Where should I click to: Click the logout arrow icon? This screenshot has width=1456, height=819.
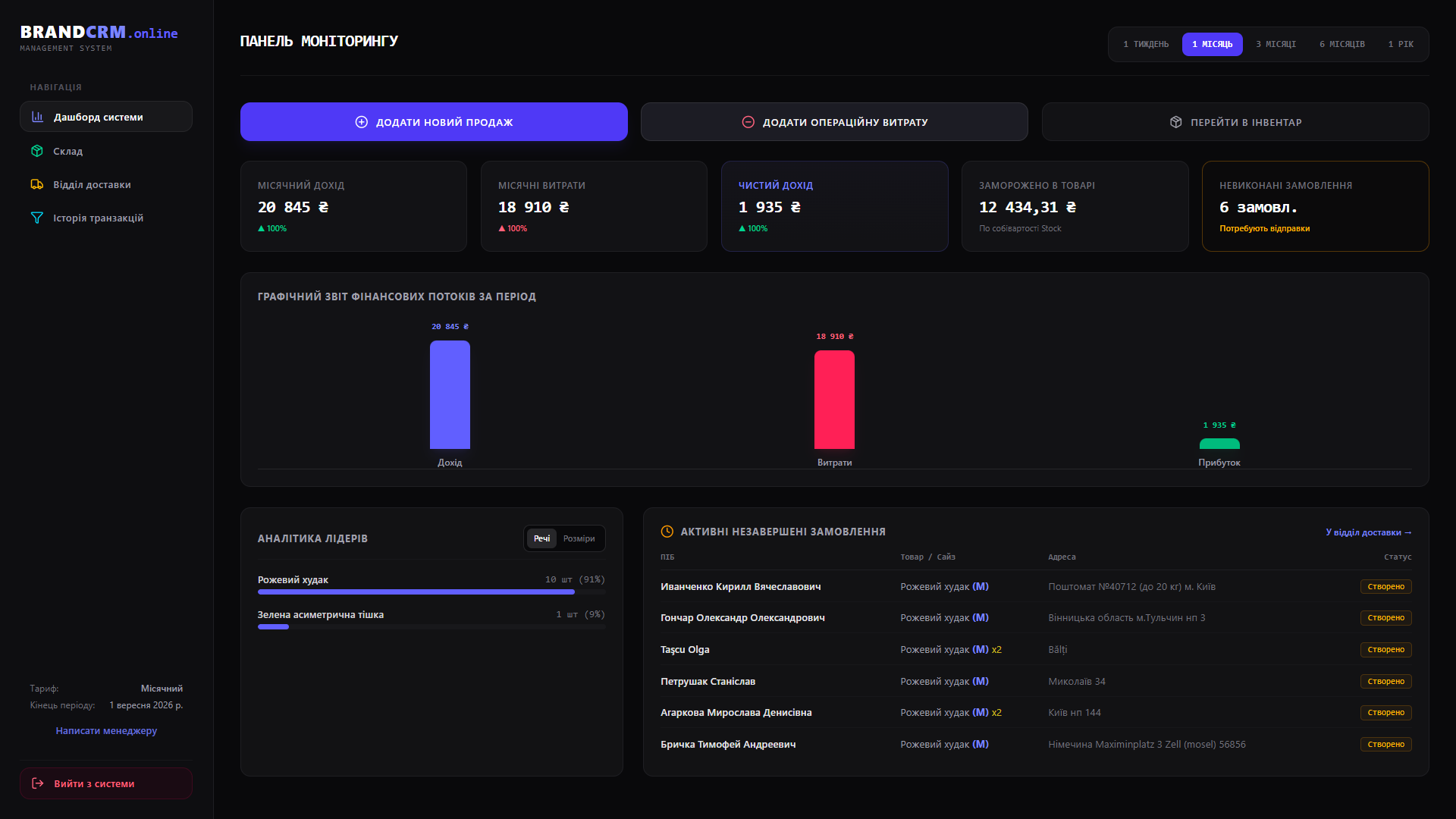[38, 783]
